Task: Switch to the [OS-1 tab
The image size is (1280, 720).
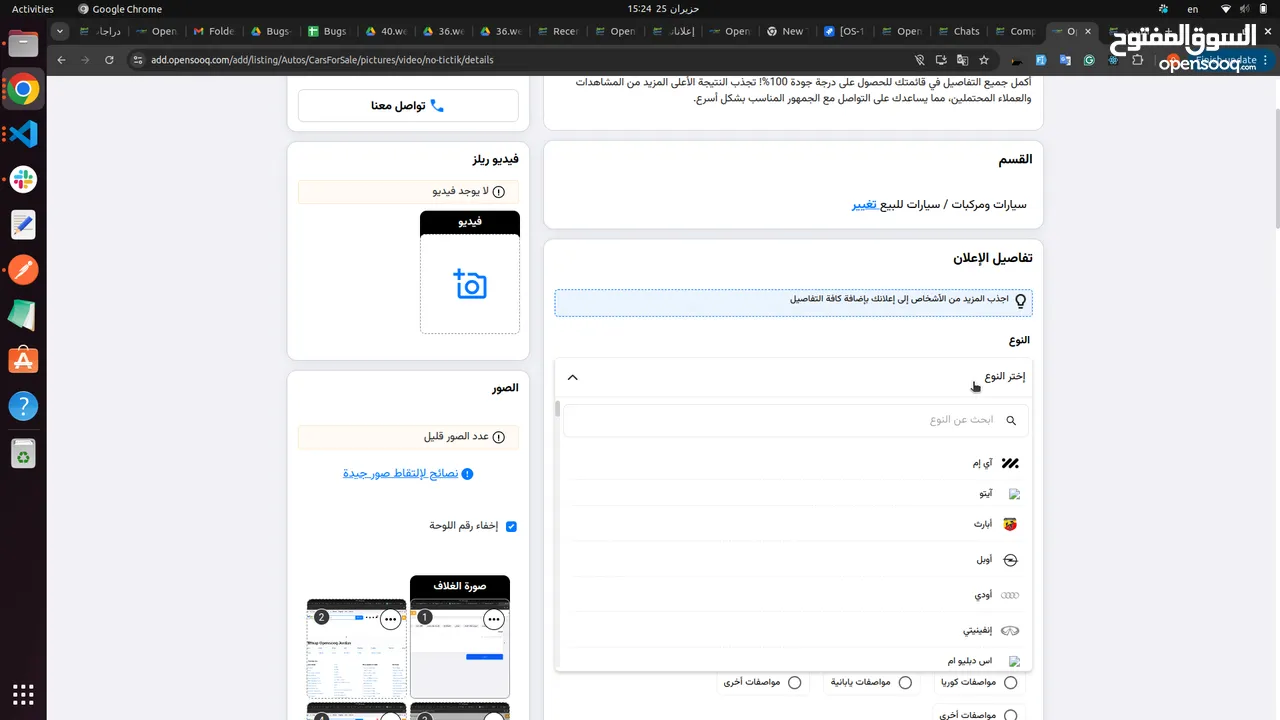Action: [843, 31]
